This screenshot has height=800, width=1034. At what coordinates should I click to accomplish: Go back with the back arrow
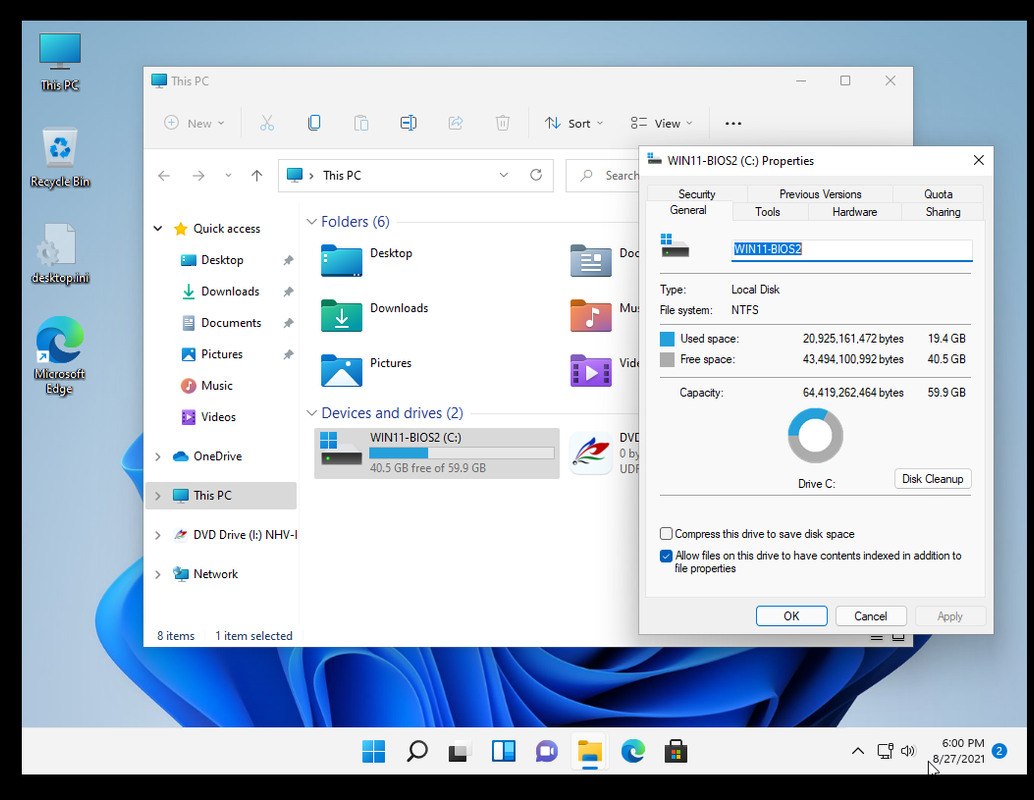164,175
